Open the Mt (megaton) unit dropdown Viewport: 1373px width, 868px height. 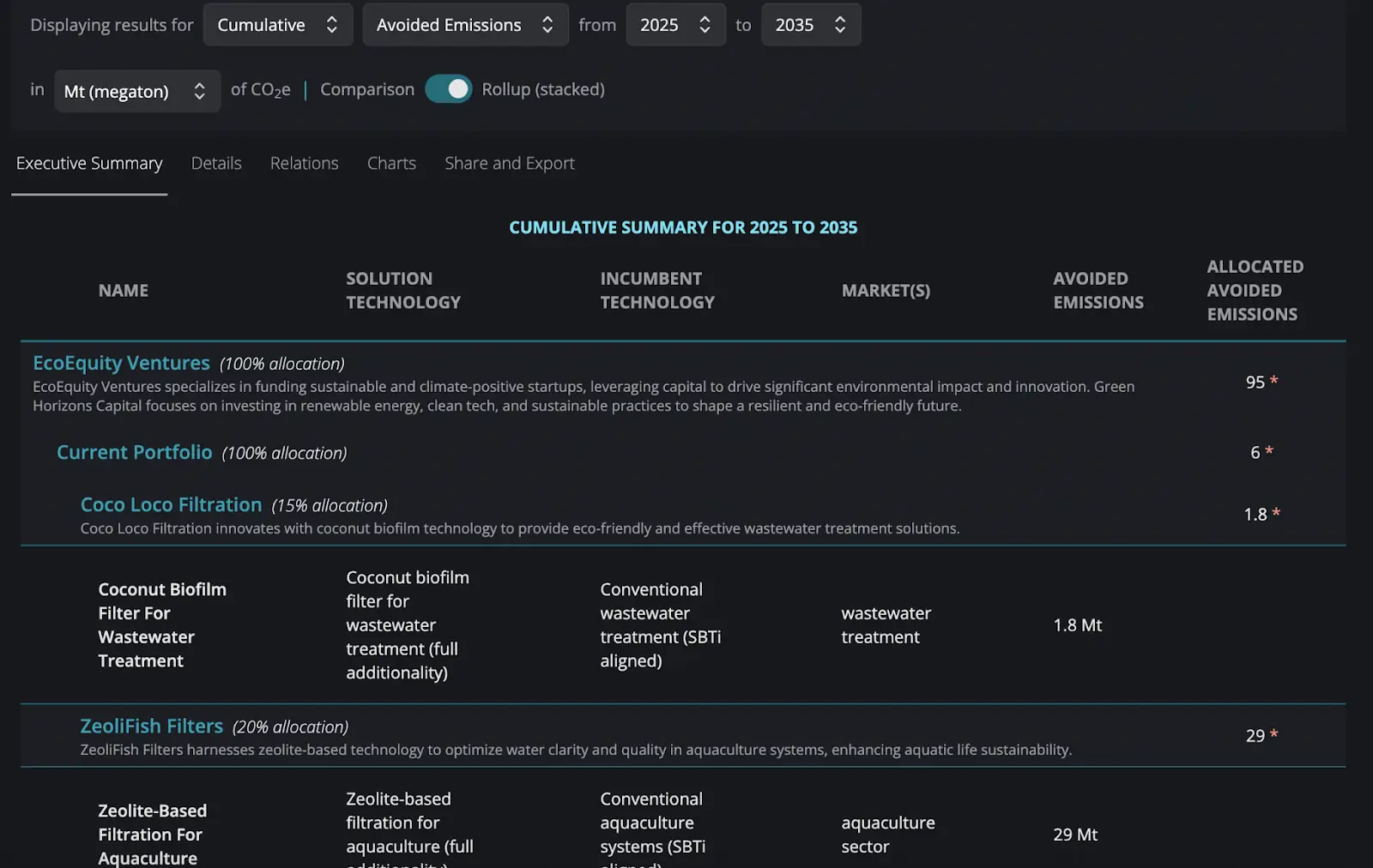[x=136, y=91]
